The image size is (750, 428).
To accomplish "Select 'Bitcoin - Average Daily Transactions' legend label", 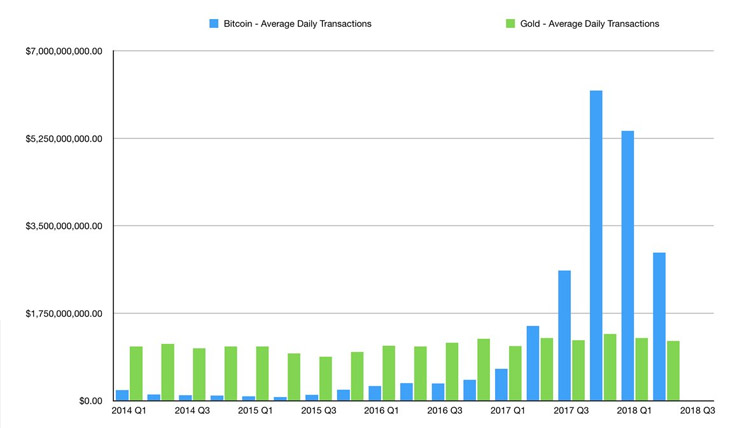I will (x=298, y=24).
